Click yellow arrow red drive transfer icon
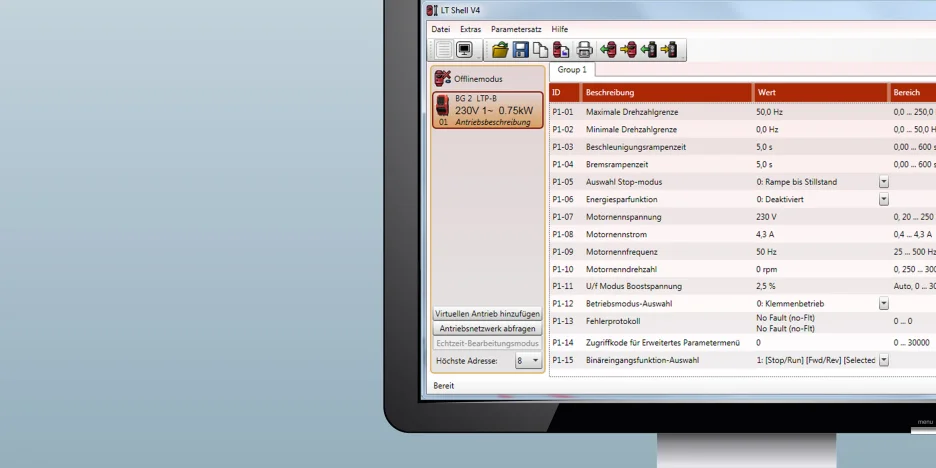Image resolution: width=936 pixels, height=468 pixels. coord(629,50)
